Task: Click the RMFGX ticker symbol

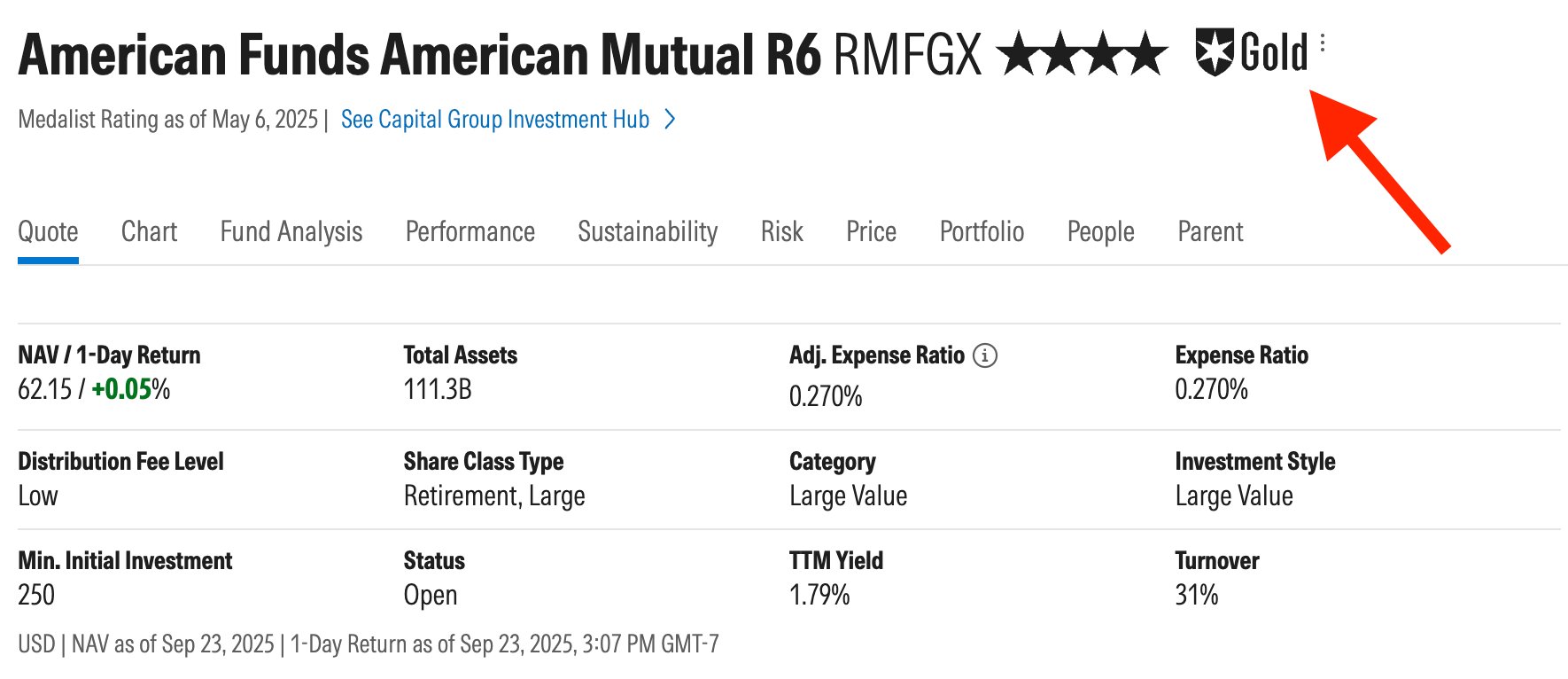Action: [x=908, y=55]
